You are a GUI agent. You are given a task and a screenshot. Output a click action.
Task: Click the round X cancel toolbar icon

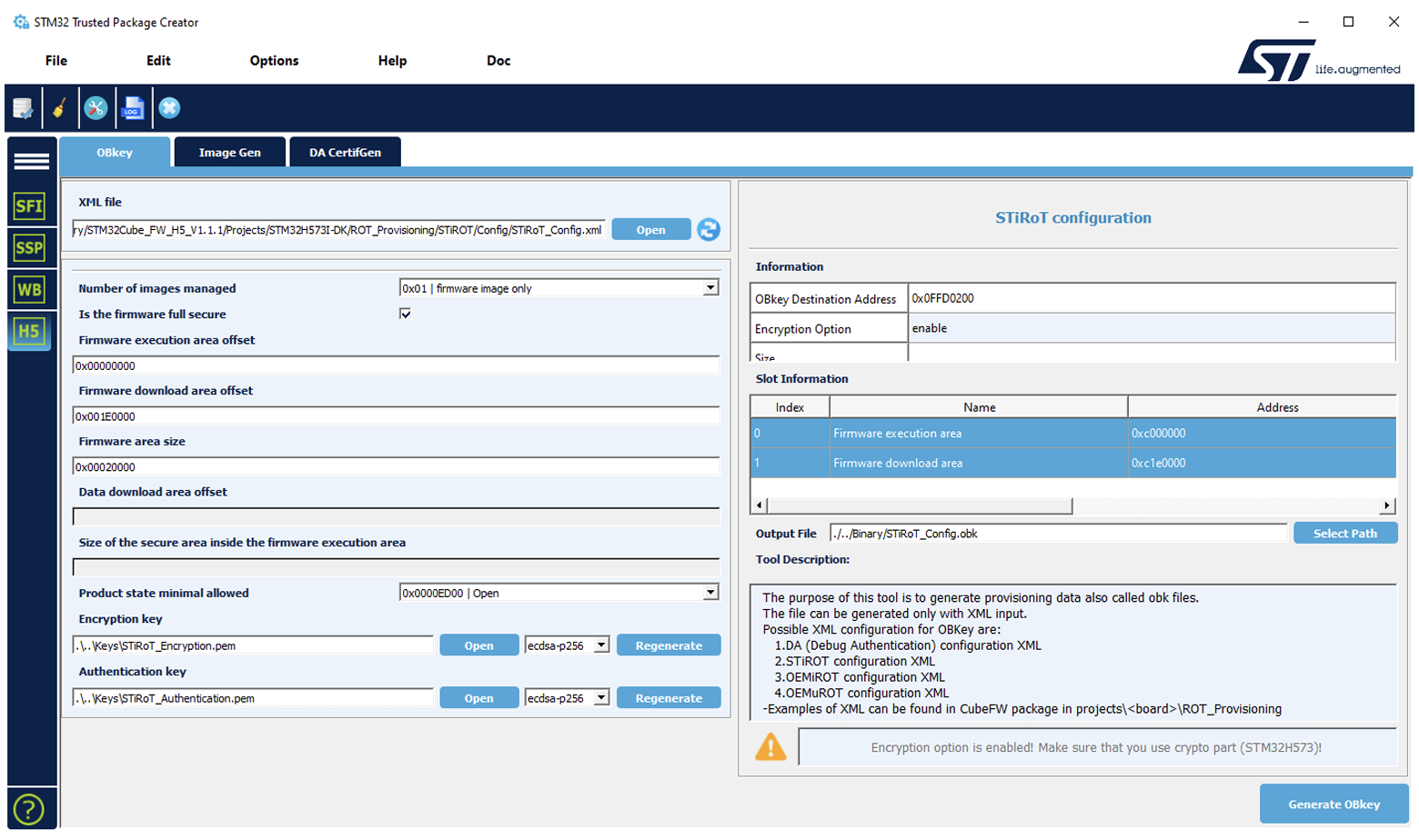coord(169,108)
